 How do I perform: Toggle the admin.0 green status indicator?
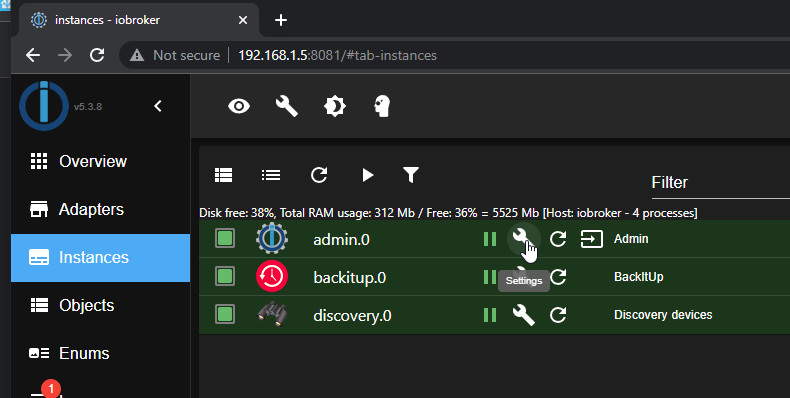[x=225, y=238]
